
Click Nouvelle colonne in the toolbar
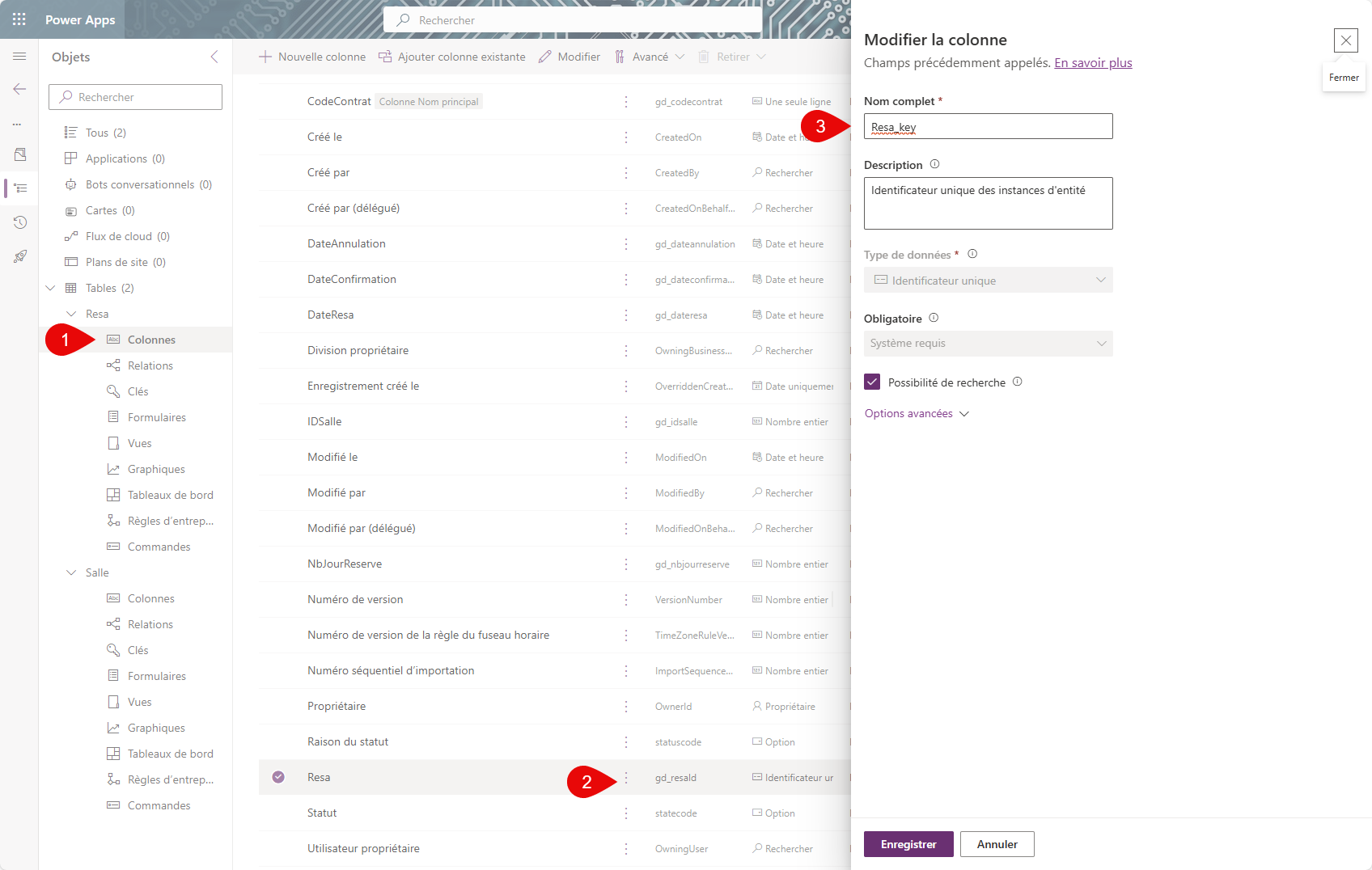click(312, 57)
